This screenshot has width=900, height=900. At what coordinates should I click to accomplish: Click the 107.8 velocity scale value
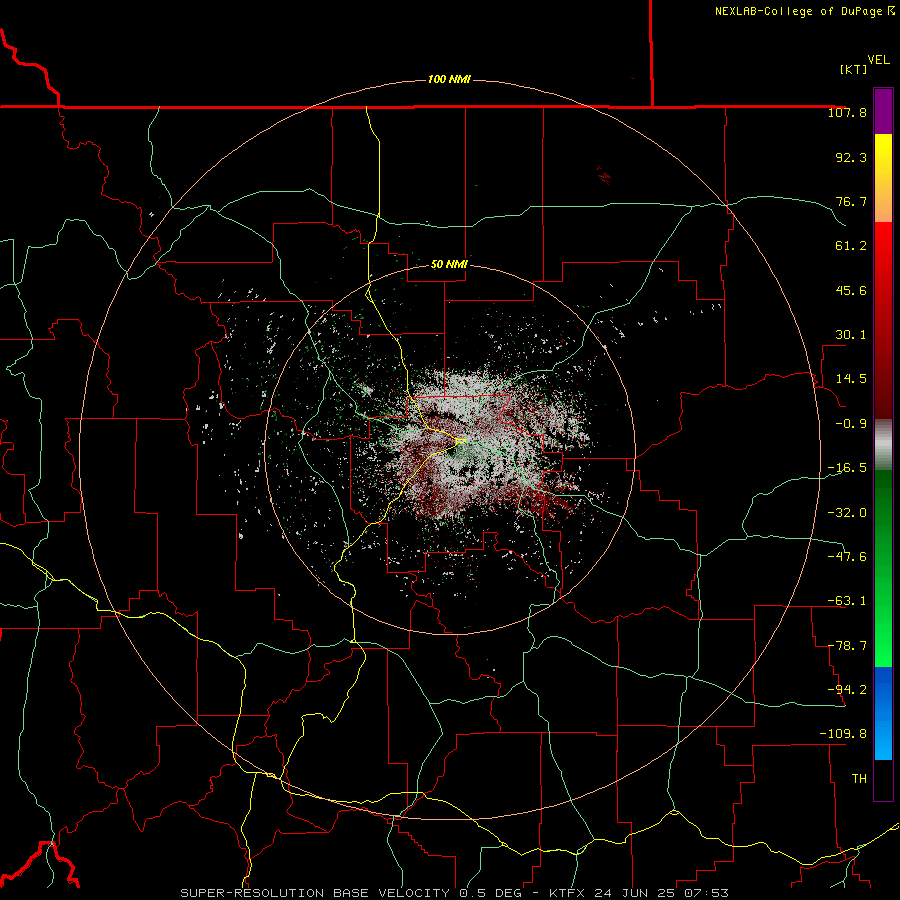coord(847,112)
